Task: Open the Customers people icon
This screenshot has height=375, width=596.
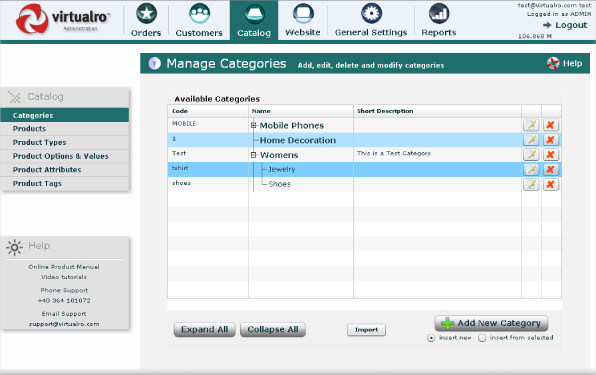Action: [x=199, y=13]
